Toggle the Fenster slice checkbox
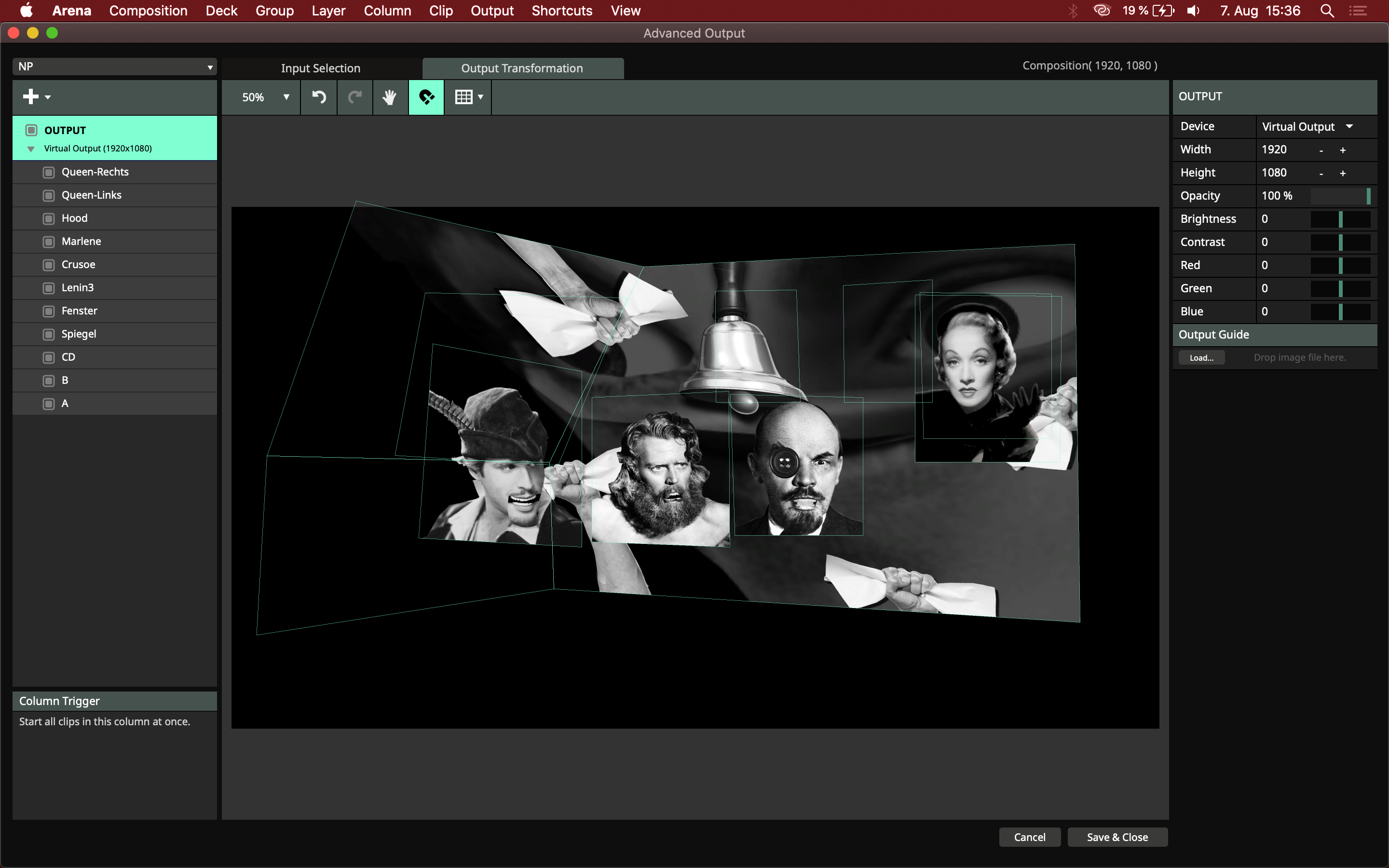Image resolution: width=1389 pixels, height=868 pixels. tap(49, 311)
